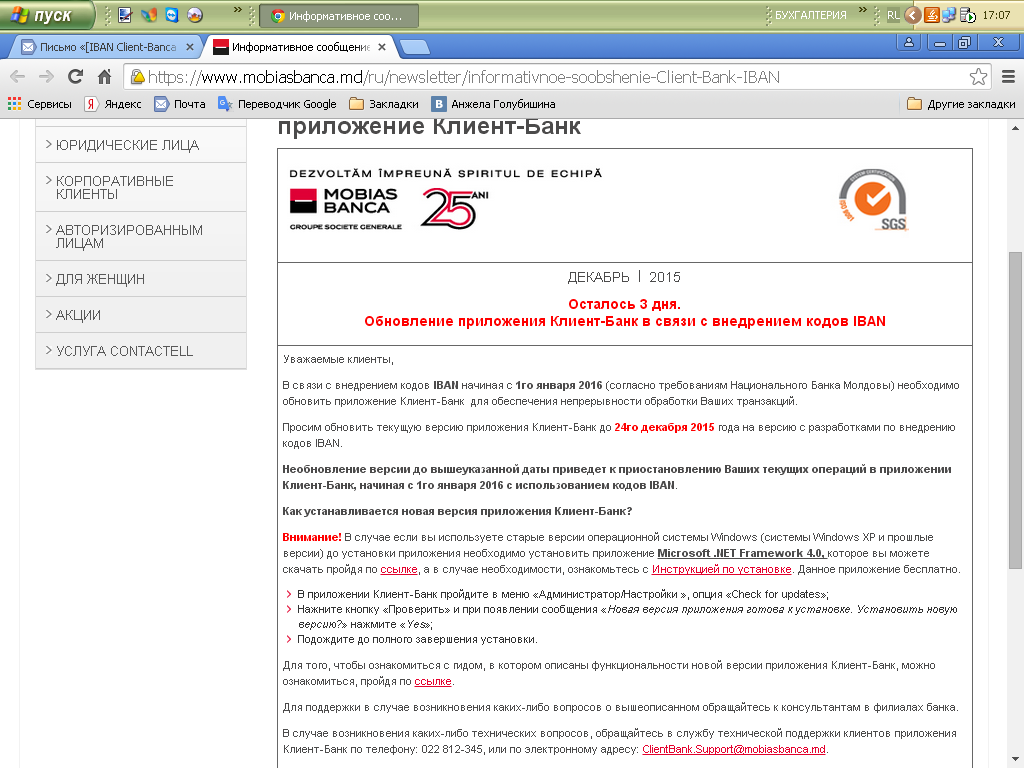The height and width of the screenshot is (768, 1024).
Task: Open the Инструкцией по установке link
Action: pyautogui.click(x=722, y=569)
